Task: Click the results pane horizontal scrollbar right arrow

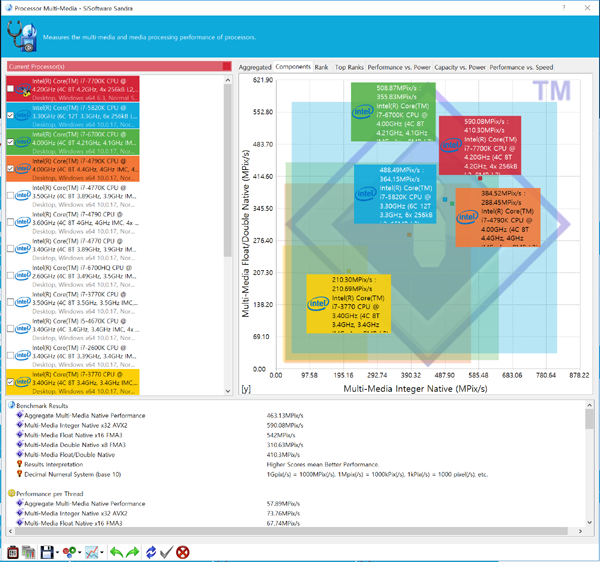Action: click(580, 531)
